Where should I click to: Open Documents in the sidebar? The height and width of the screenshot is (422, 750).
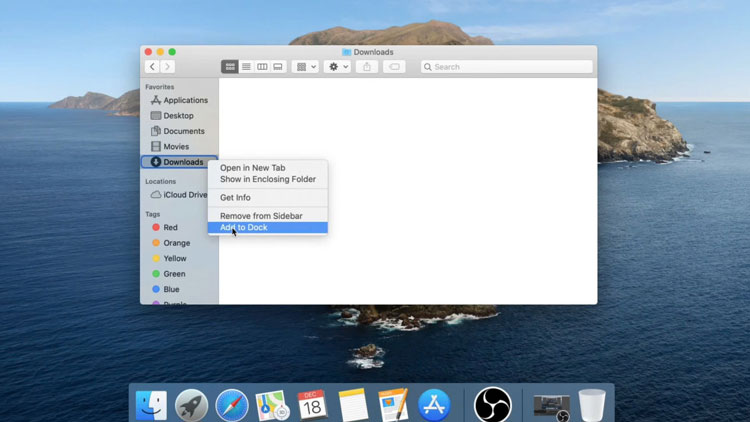pos(179,131)
